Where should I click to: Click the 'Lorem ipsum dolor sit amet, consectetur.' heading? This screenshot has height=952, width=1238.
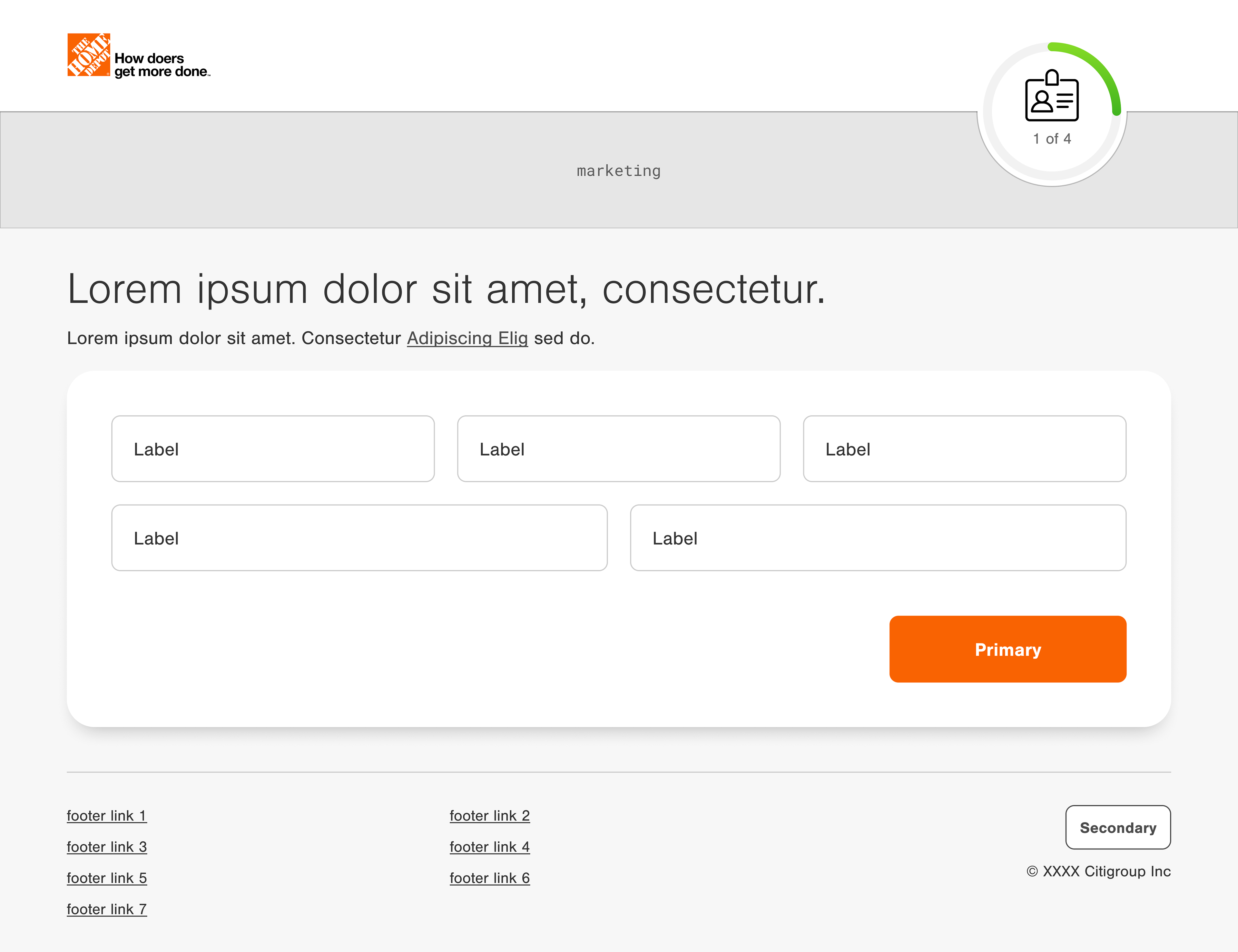(x=447, y=290)
